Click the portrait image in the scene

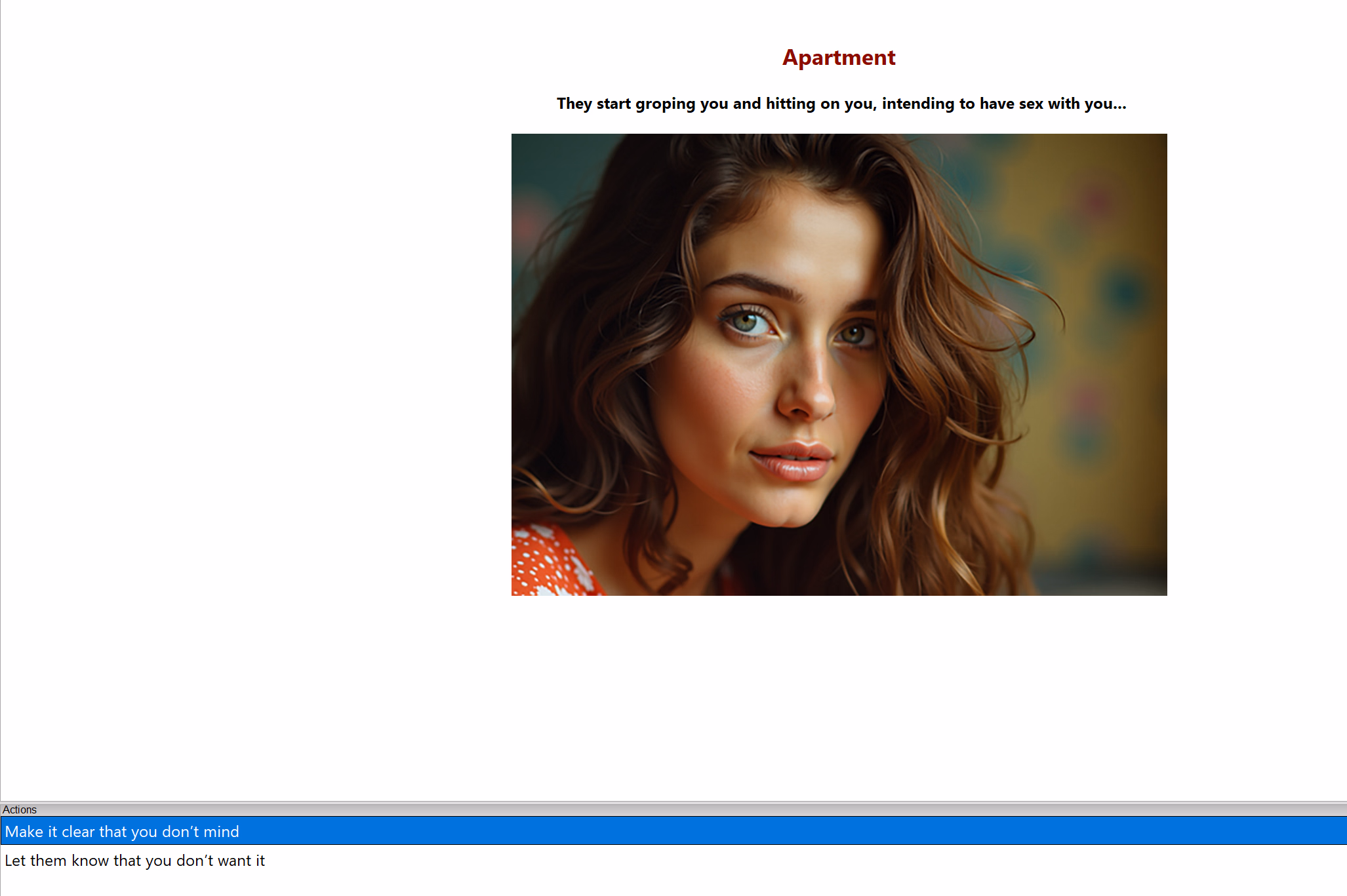tap(838, 364)
